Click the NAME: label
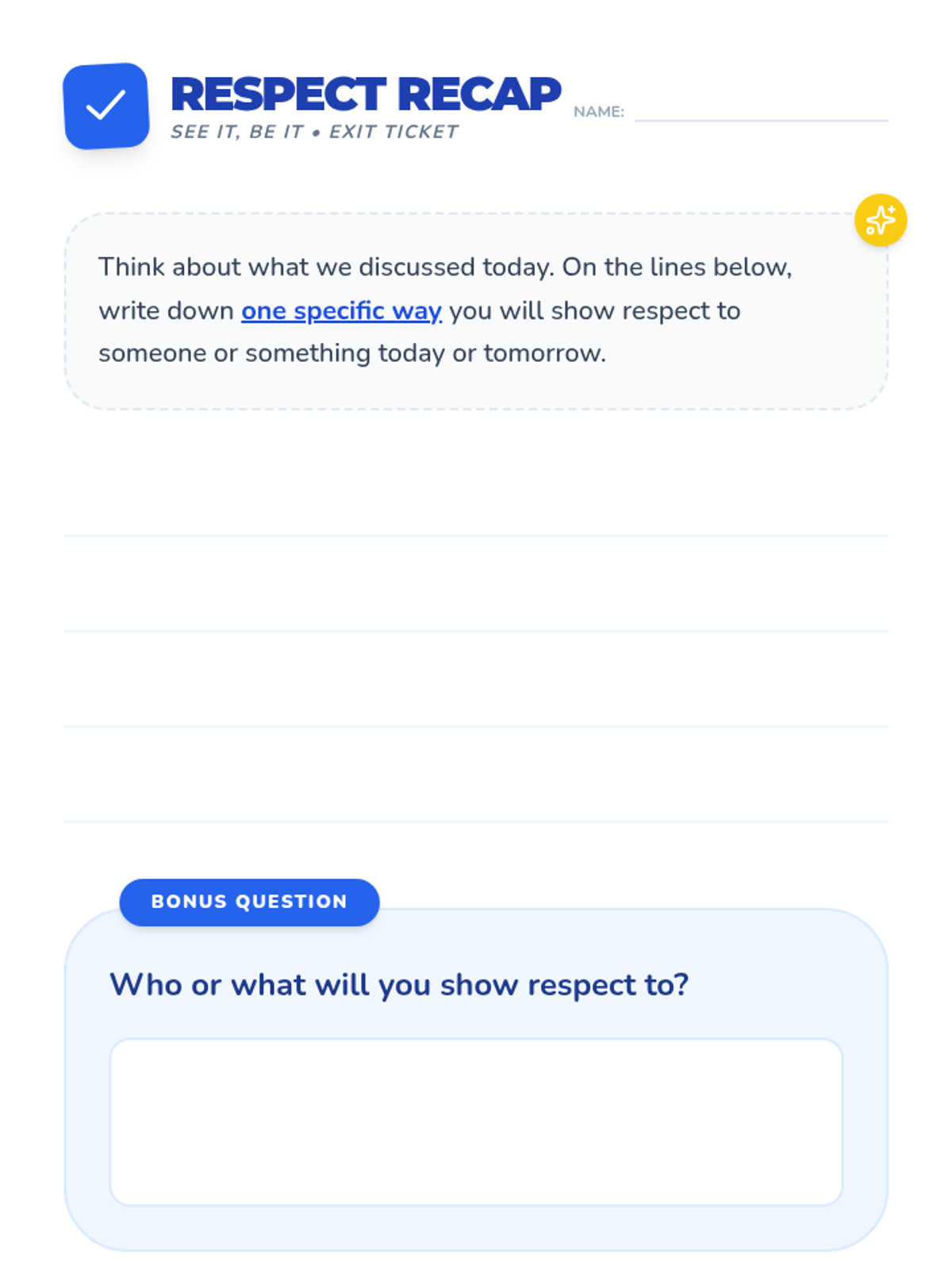Screen dimensions: 952x1270 pyautogui.click(x=599, y=112)
